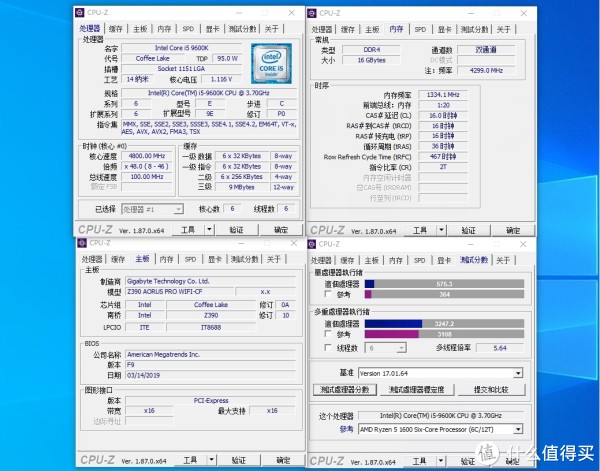This screenshot has height=471, width=600.
Task: Click the BIOS date value 03/14/2019
Action: (x=210, y=375)
